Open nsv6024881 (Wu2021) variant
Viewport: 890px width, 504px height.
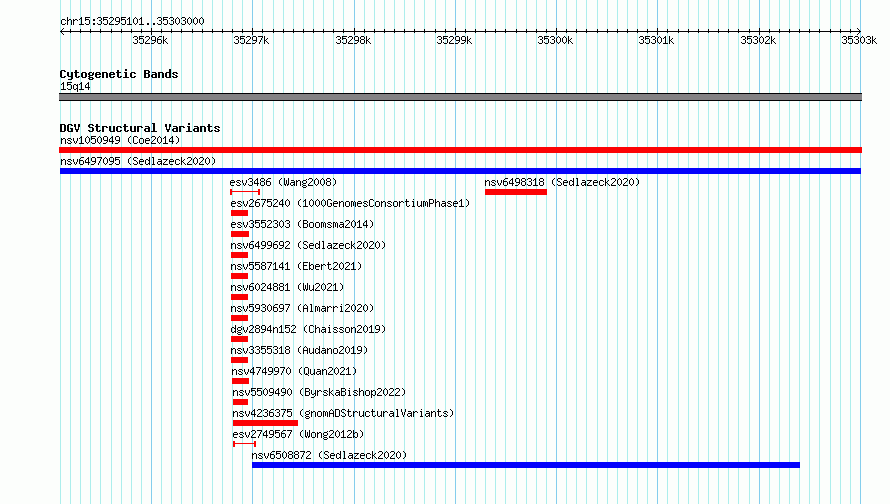(x=287, y=287)
